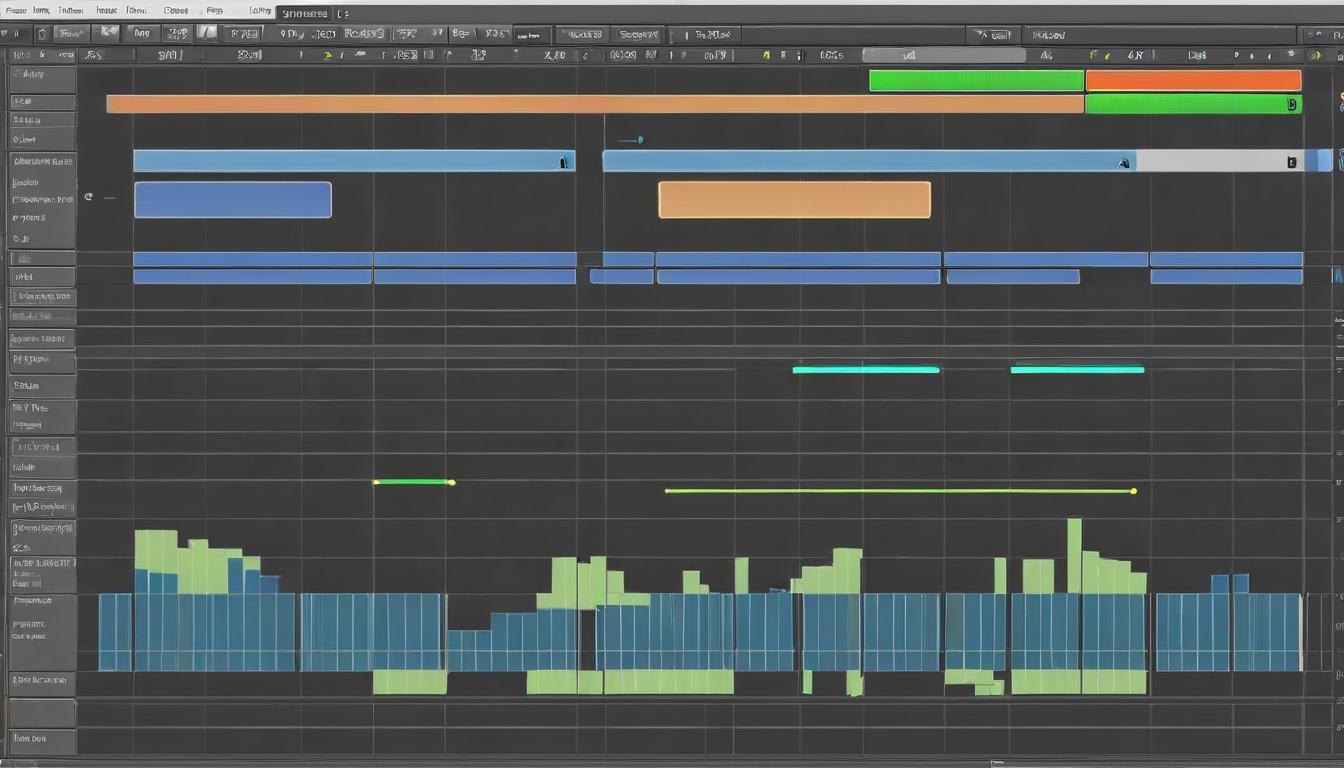Screen dimensions: 1344x768
Task: Click the triangle handle ending the first long blue clip
Action: tap(564, 161)
